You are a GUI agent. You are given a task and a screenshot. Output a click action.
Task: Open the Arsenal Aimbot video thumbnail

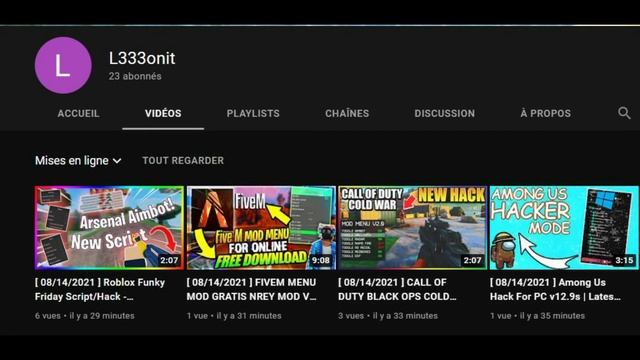tap(109, 228)
